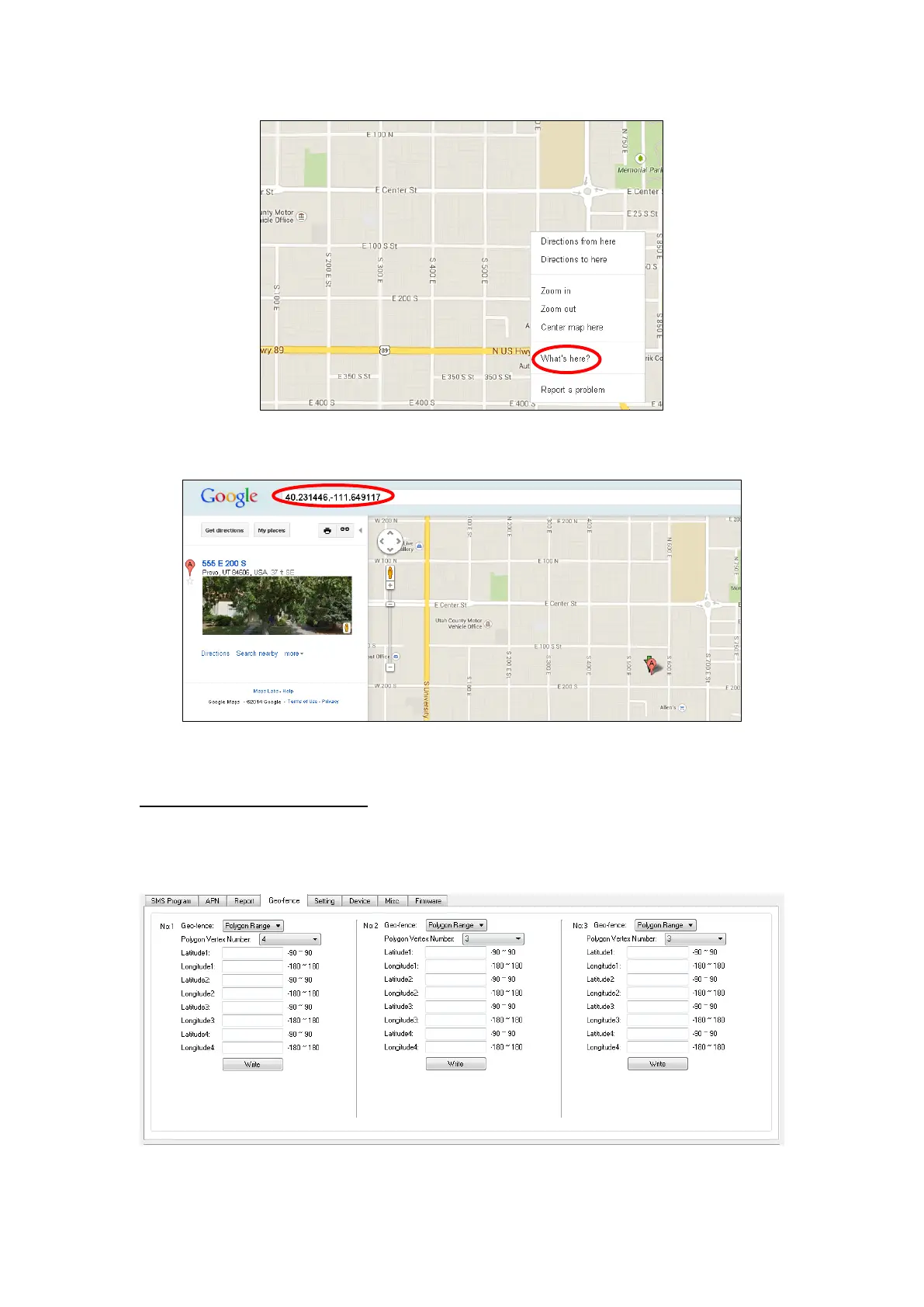
Task: Click Utah County Motor Vehicle Office map icon
Action: [x=487, y=623]
